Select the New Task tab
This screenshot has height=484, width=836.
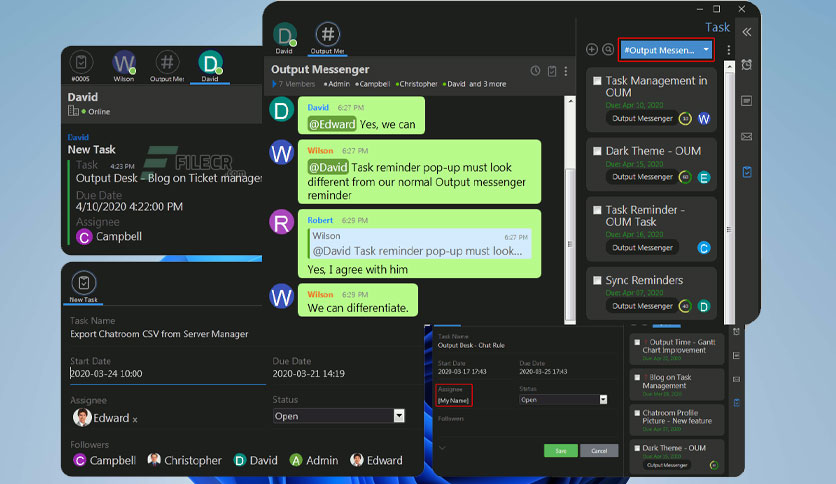pos(84,287)
